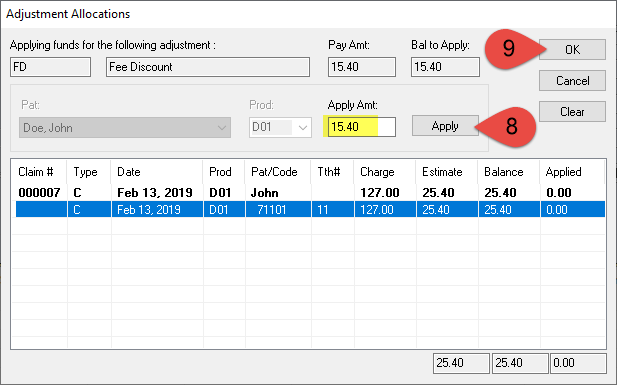Viewport: 617px width, 385px height.
Task: Focus the Apply Amt field showing 15.40
Action: point(362,127)
